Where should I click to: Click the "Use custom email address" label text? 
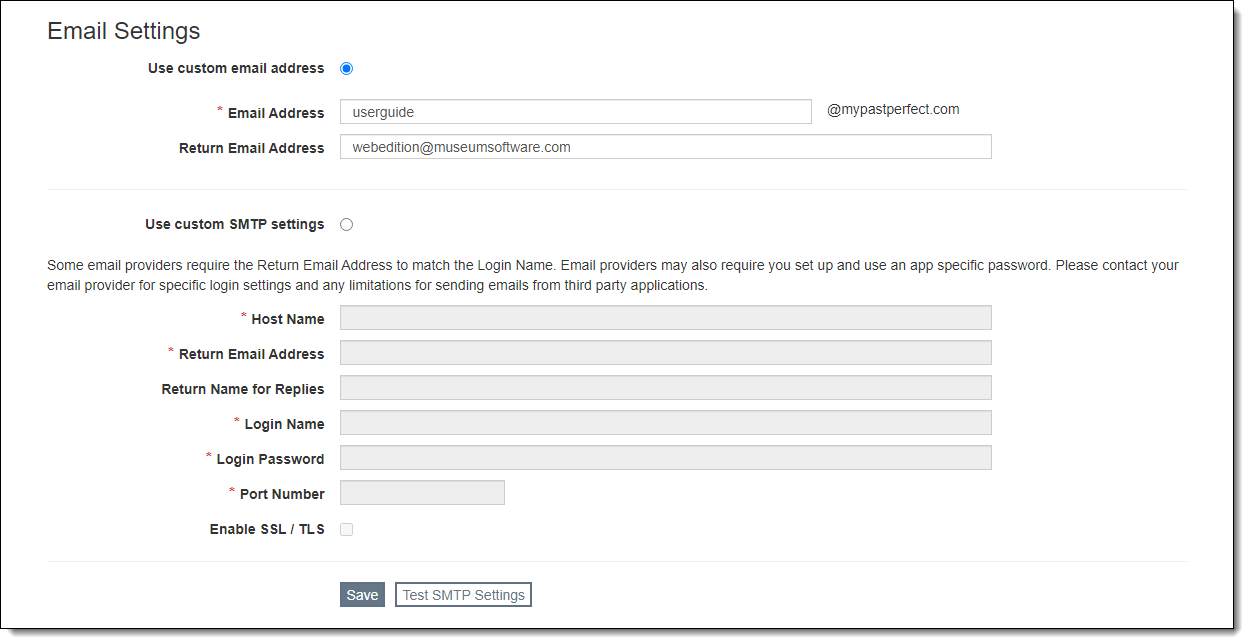point(236,69)
